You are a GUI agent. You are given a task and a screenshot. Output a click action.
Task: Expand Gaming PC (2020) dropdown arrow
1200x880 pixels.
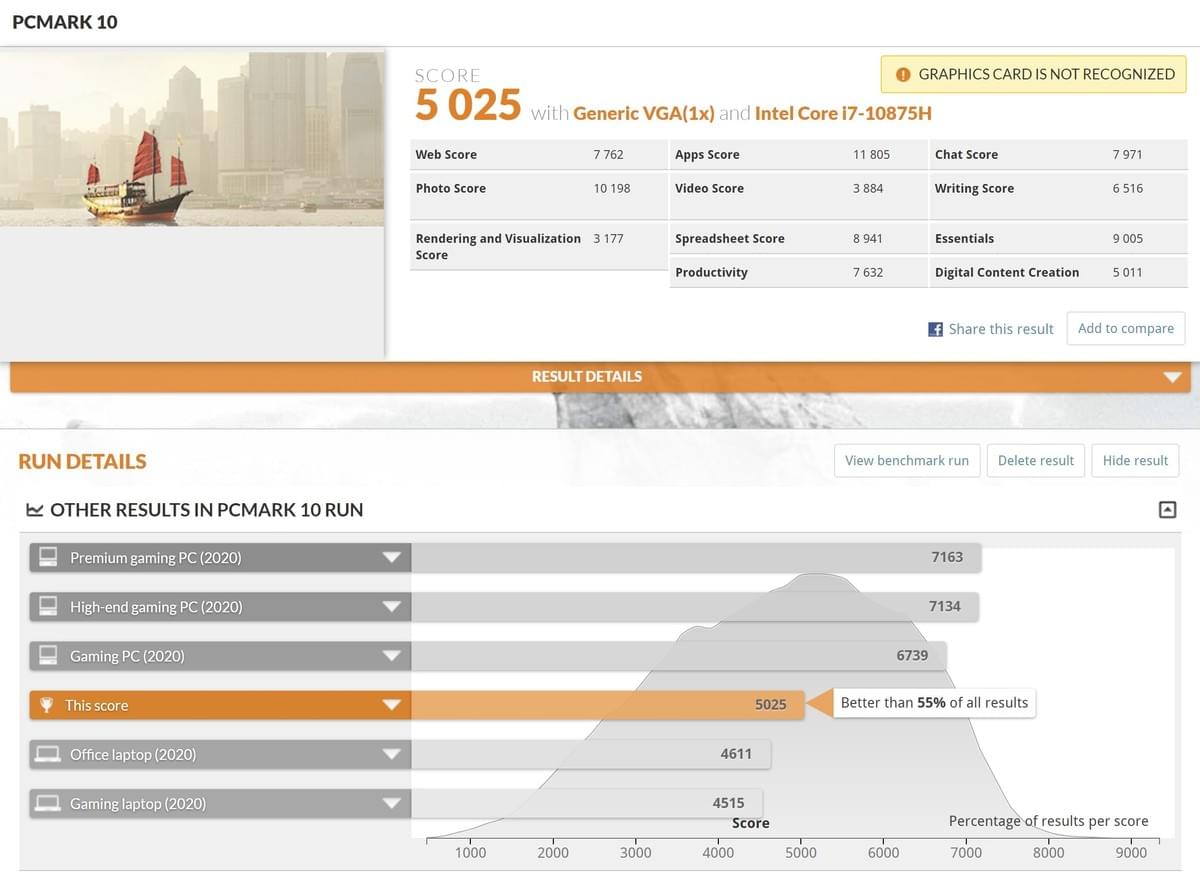tap(391, 656)
